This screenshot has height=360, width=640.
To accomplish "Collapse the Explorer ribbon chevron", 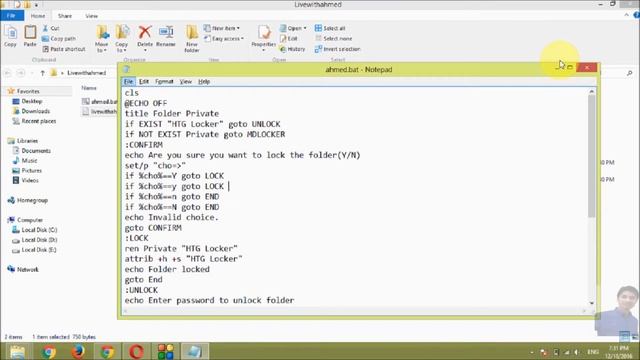I will (627, 16).
